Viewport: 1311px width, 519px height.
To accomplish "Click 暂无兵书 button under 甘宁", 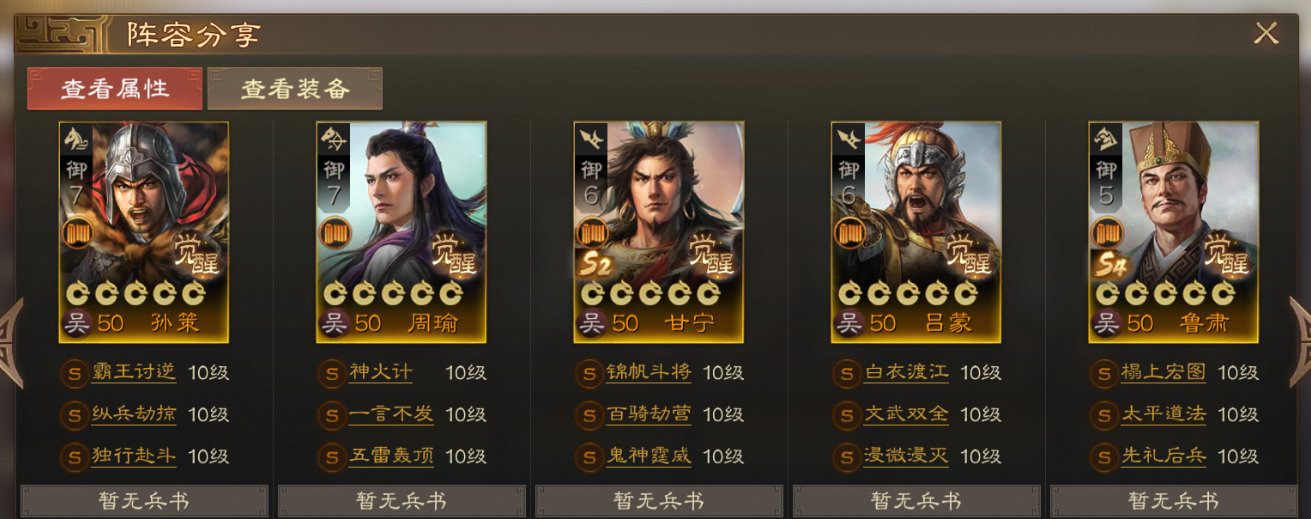I will (659, 501).
